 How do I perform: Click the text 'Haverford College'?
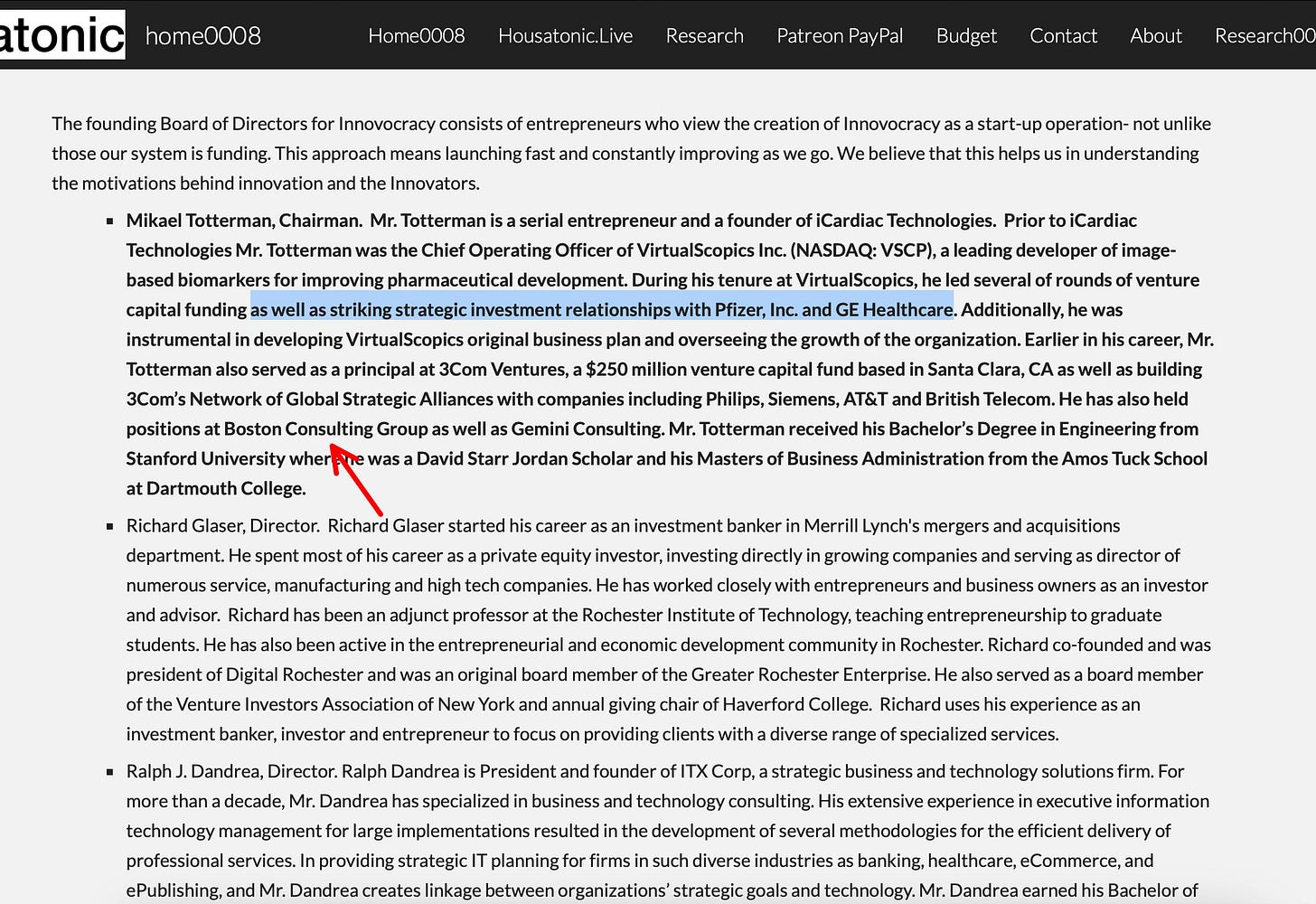pyautogui.click(x=796, y=704)
